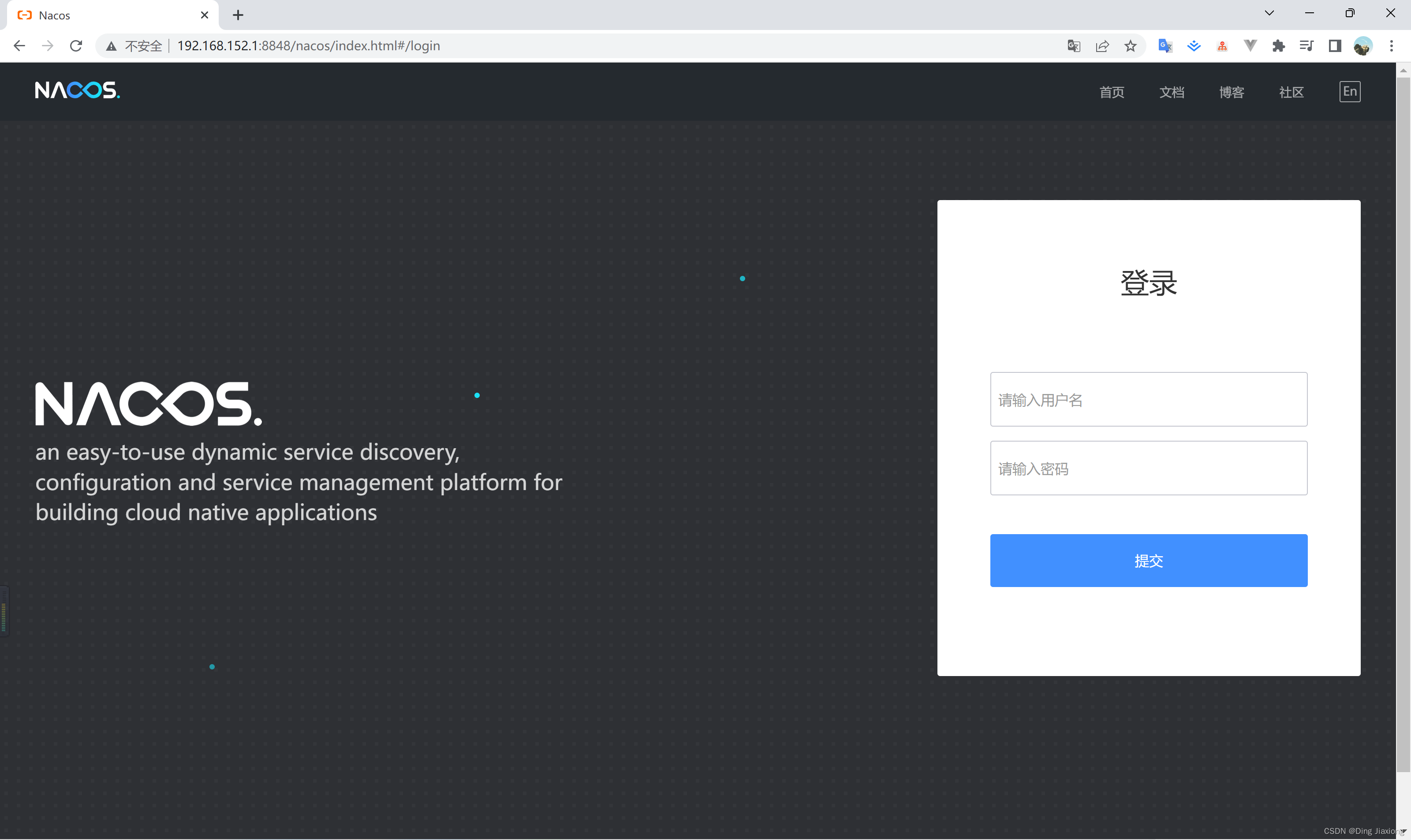Click the scrollbar up arrow
The image size is (1411, 840).
[1403, 70]
